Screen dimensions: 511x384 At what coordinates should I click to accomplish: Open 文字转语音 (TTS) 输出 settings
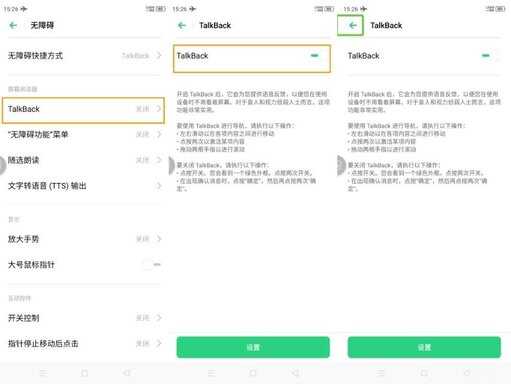click(85, 186)
